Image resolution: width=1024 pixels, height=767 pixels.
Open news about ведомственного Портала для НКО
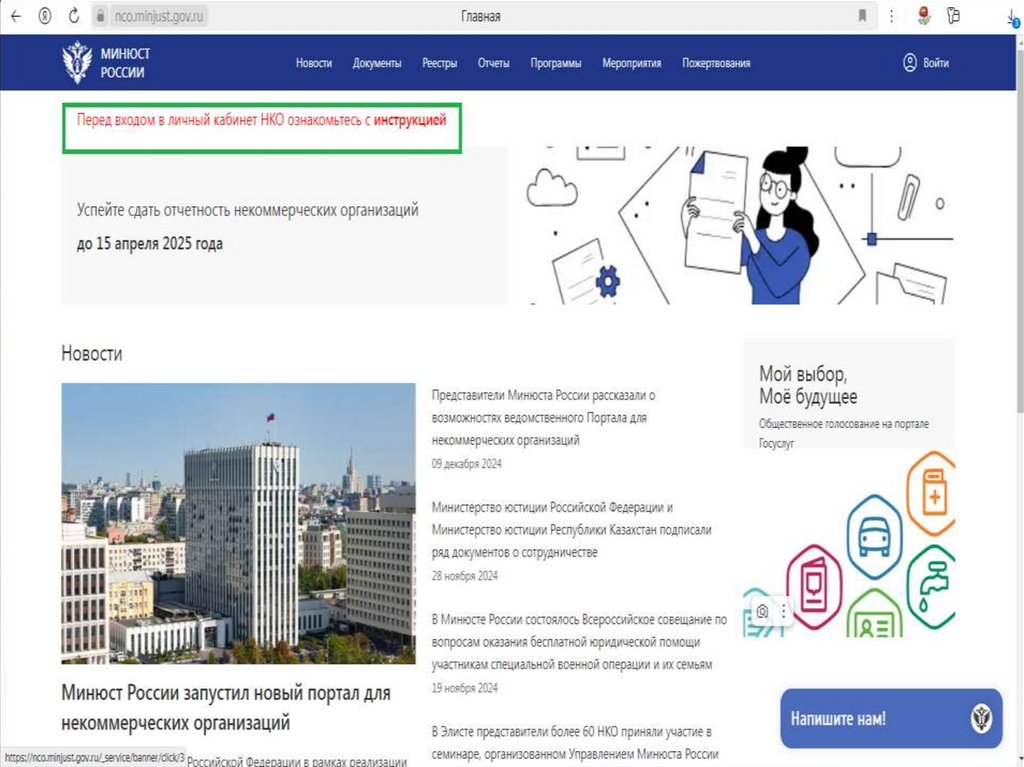click(x=543, y=417)
